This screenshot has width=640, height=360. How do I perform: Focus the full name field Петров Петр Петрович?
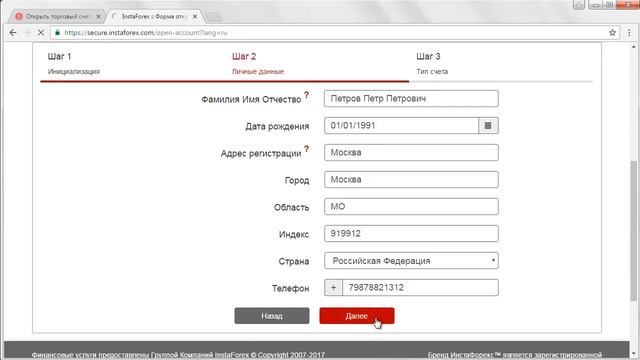tap(411, 99)
